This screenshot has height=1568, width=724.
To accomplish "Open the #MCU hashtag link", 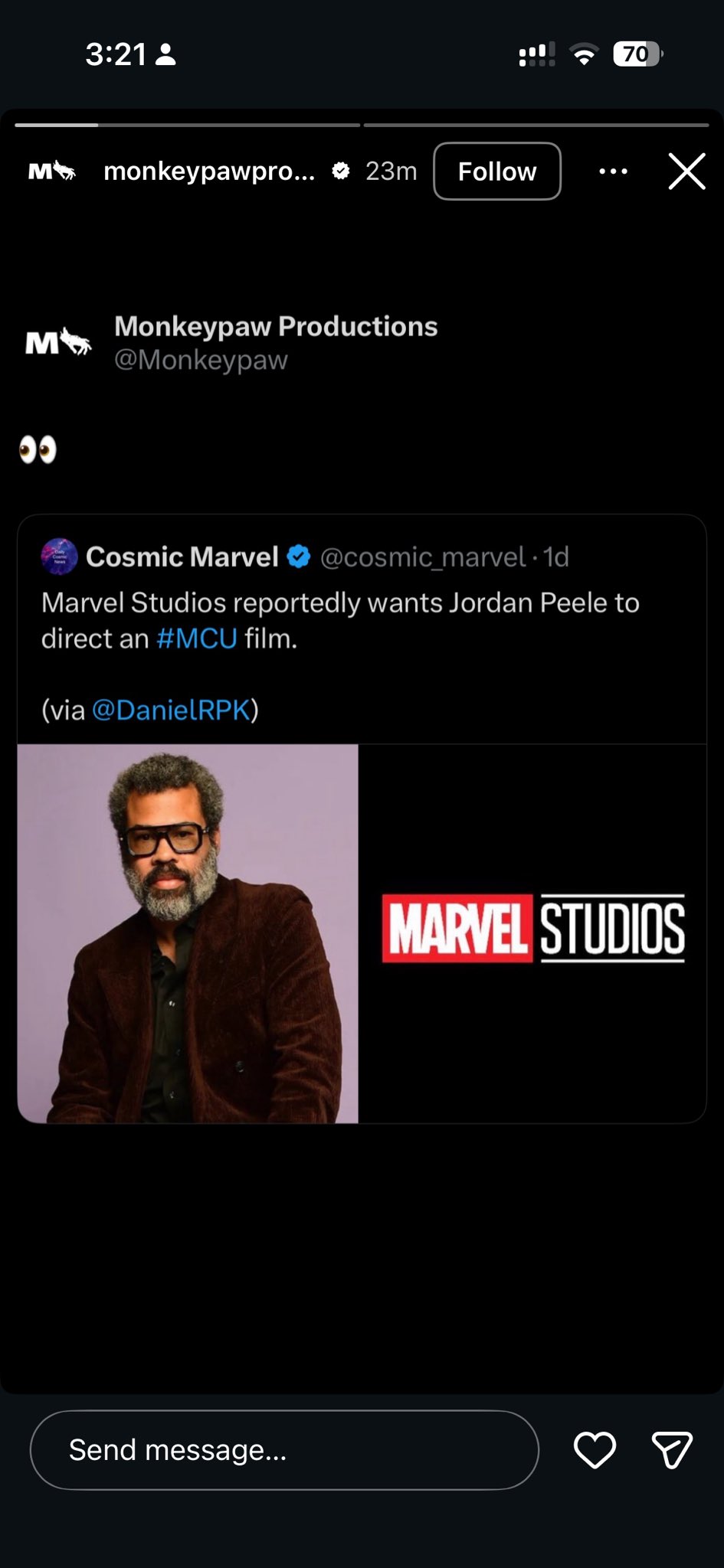I will tap(197, 639).
